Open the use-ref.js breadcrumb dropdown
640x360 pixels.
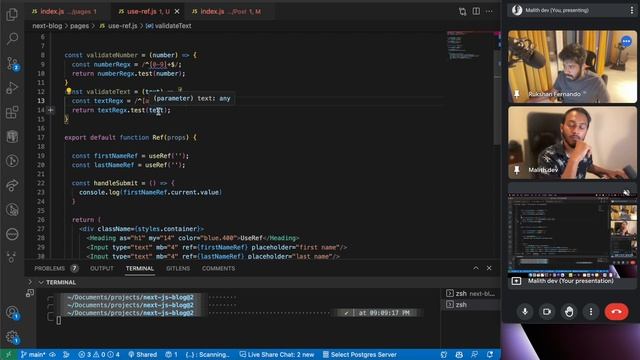pyautogui.click(x=118, y=26)
